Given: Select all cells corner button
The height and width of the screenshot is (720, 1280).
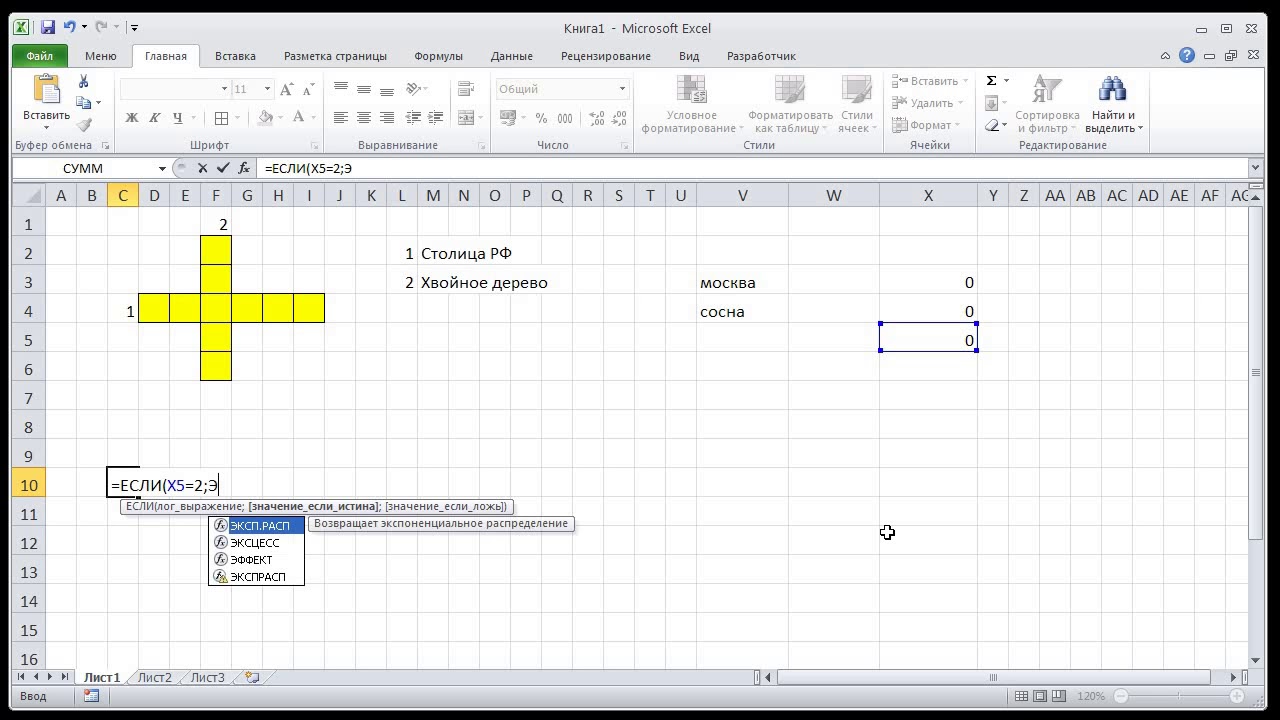Looking at the screenshot, I should [x=28, y=196].
